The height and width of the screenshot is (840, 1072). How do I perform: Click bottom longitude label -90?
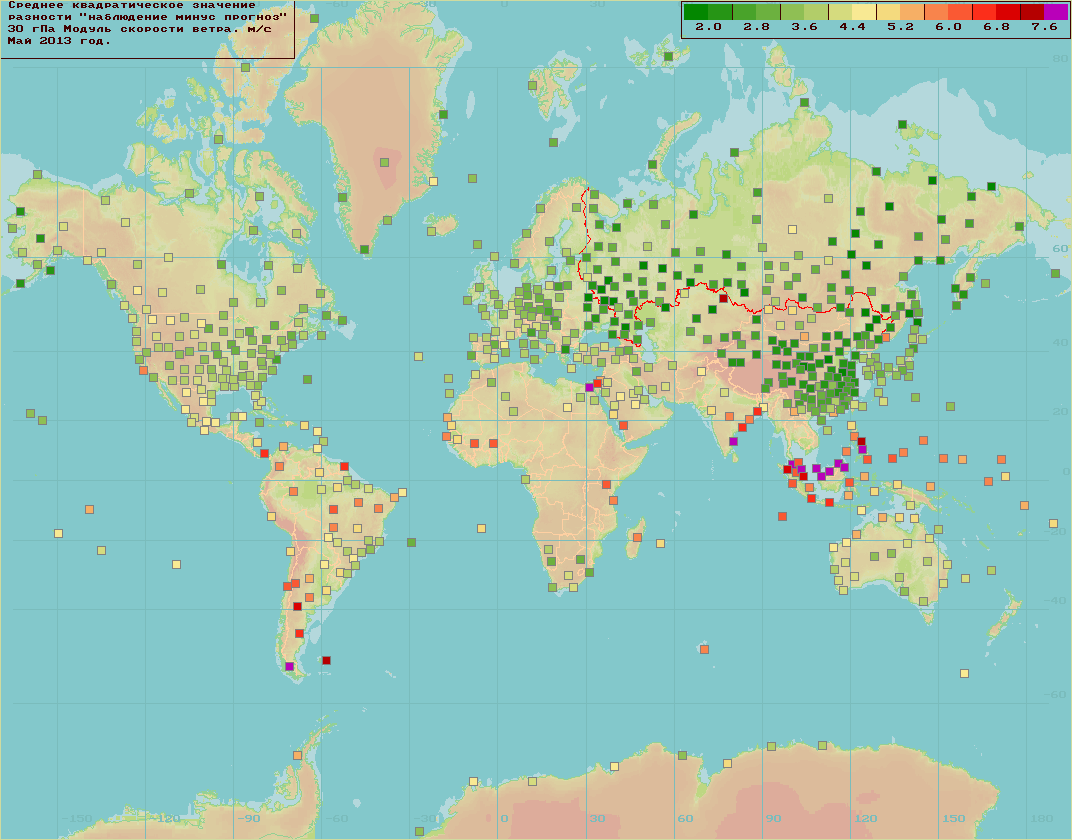249,818
